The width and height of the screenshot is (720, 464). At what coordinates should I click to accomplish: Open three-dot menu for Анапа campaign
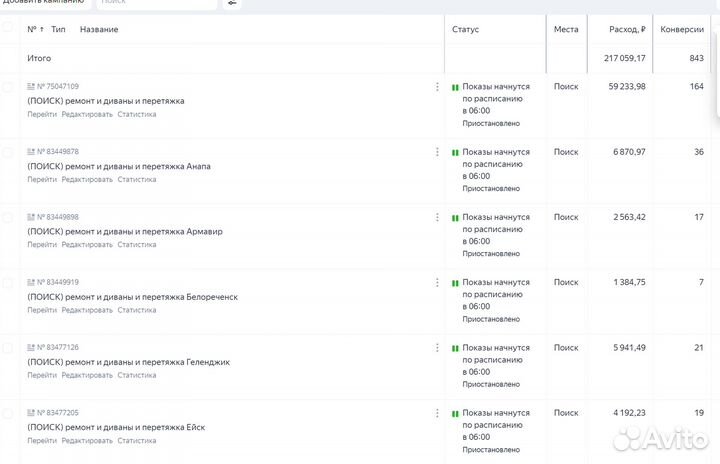pyautogui.click(x=437, y=152)
